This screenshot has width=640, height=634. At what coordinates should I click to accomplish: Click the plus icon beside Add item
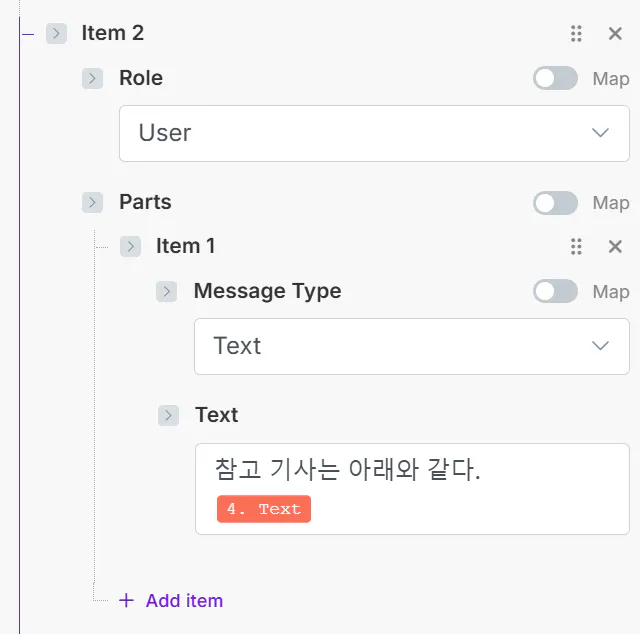click(126, 601)
